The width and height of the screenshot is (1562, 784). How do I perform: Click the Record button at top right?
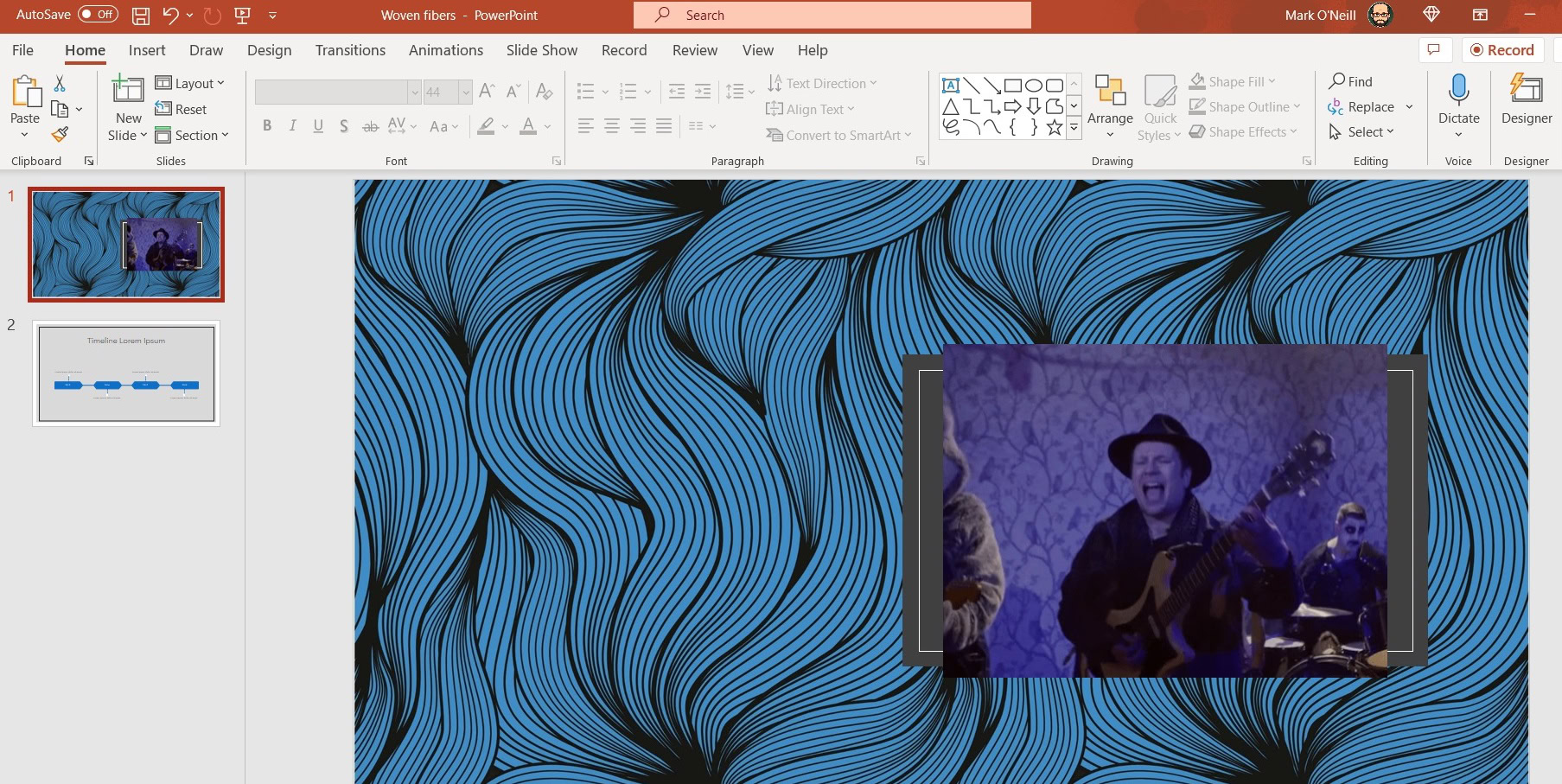1502,50
